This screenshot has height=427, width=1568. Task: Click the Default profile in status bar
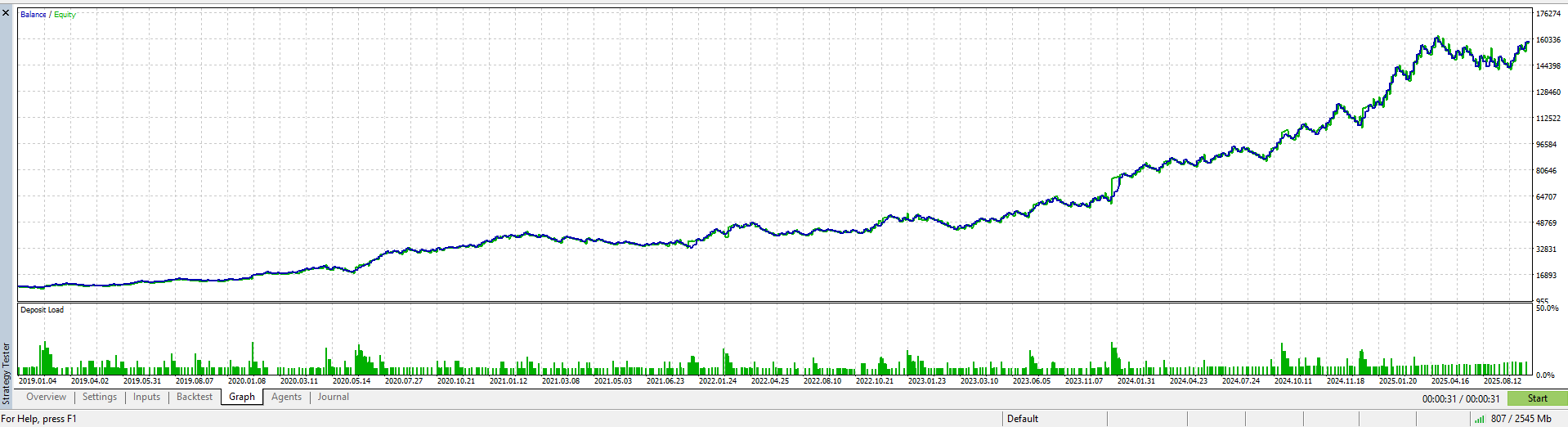[x=1022, y=419]
